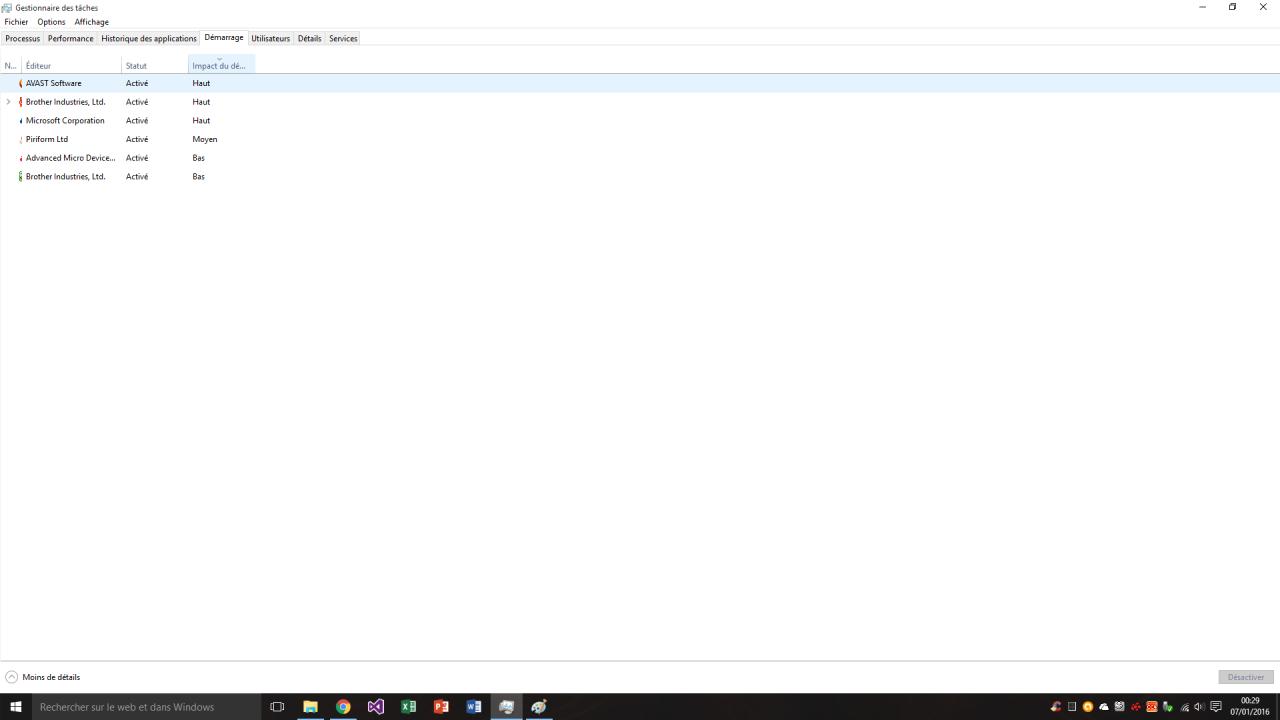Open the volume speaker tray icon

point(1199,707)
